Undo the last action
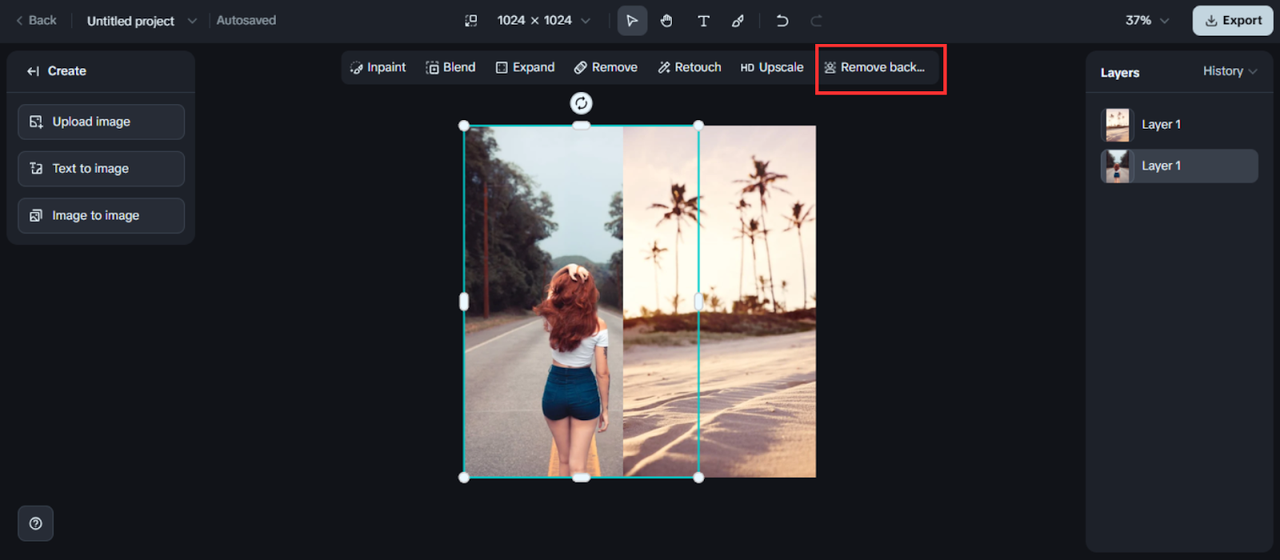The height and width of the screenshot is (560, 1280). (782, 21)
